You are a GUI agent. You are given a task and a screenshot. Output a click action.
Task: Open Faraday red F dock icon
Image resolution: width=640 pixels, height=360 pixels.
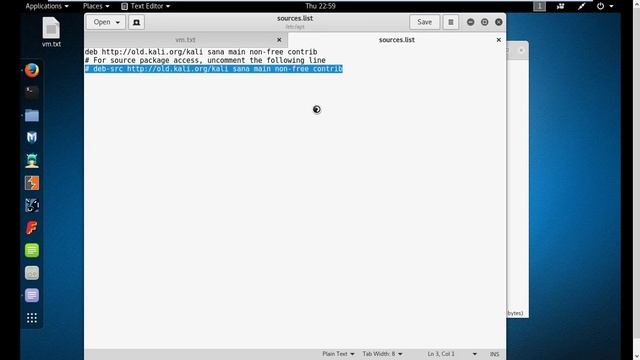coord(32,228)
